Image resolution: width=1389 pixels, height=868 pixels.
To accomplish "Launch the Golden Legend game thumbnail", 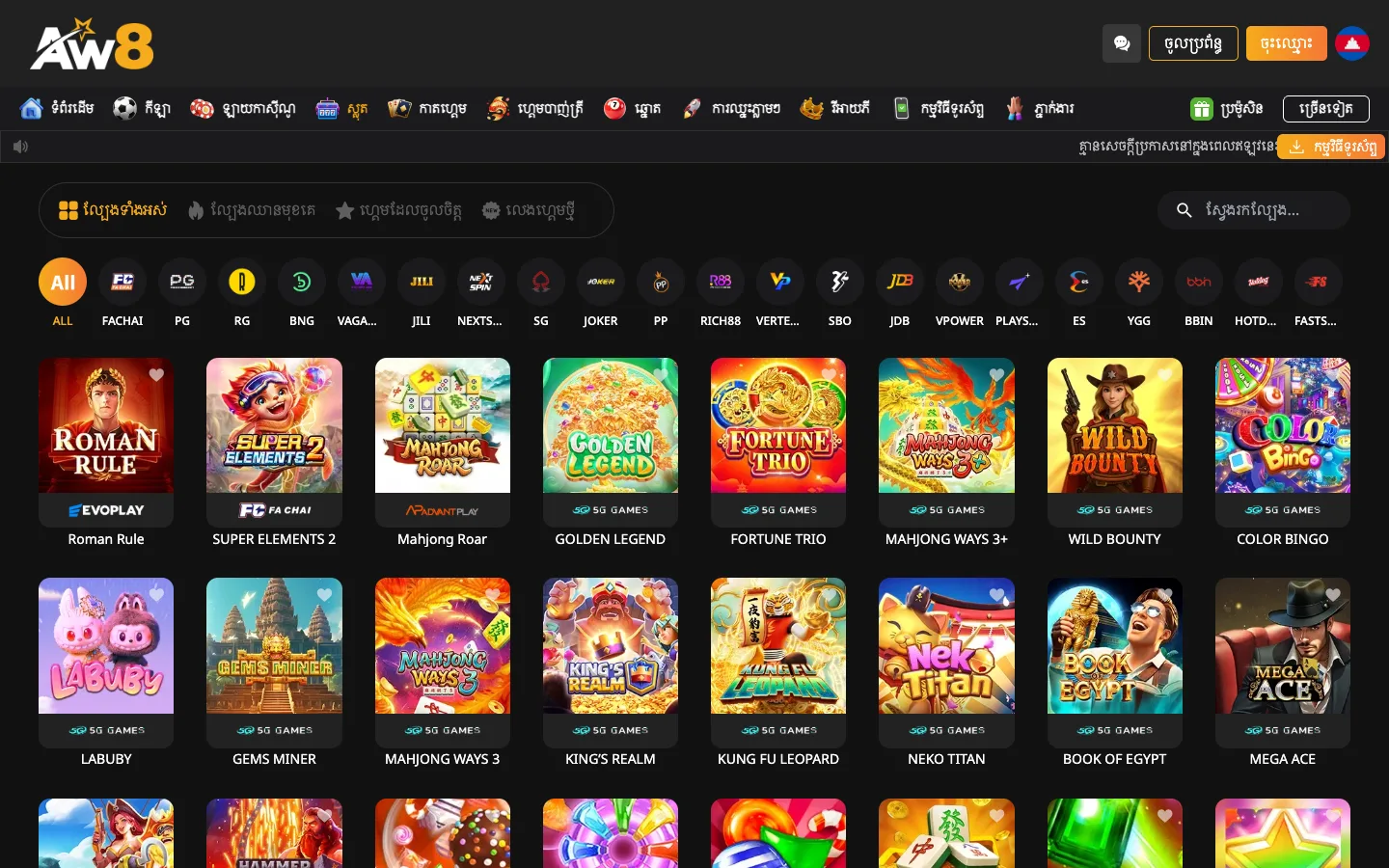I will [611, 425].
